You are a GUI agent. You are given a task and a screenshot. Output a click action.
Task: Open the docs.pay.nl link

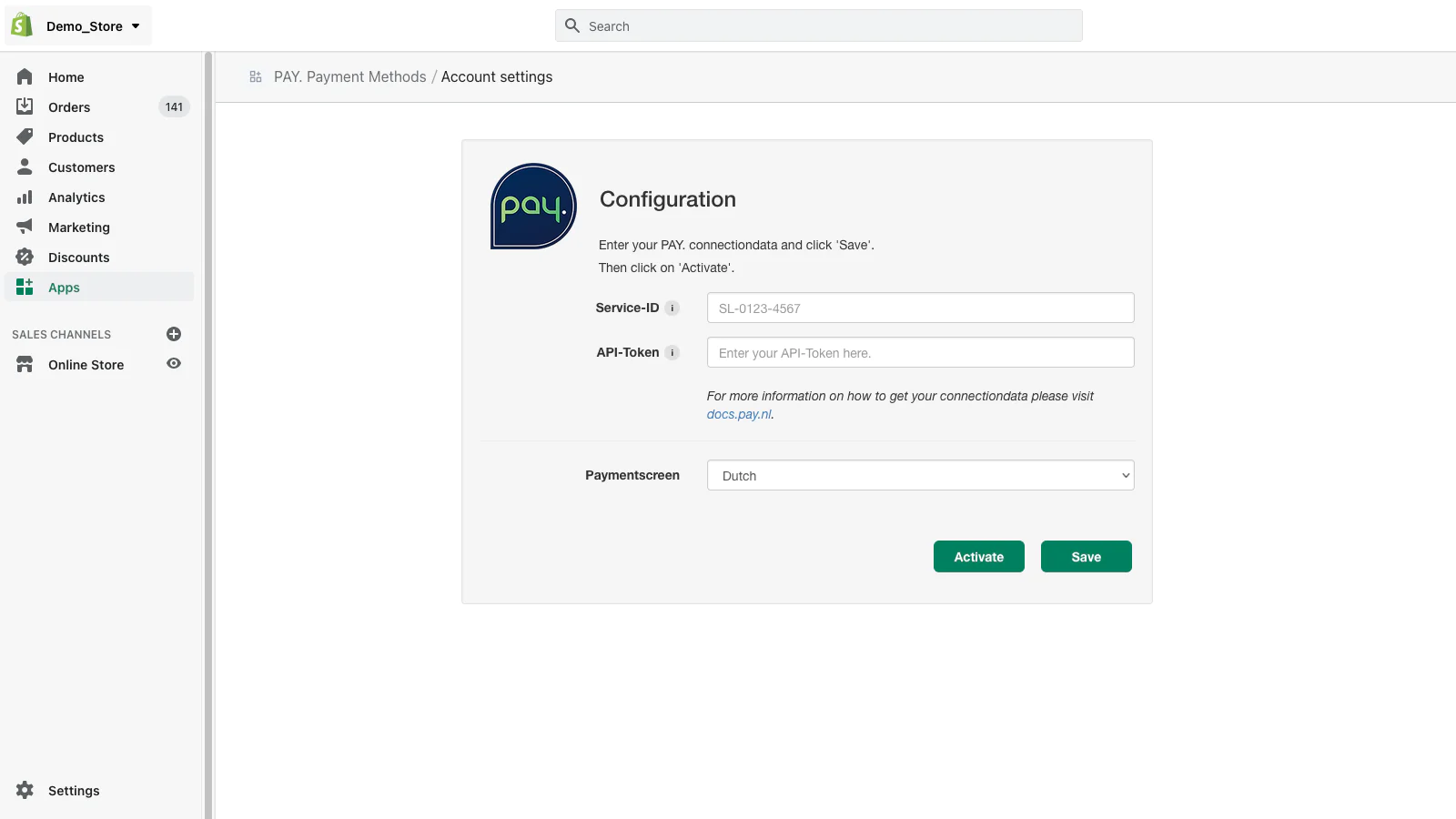click(739, 415)
